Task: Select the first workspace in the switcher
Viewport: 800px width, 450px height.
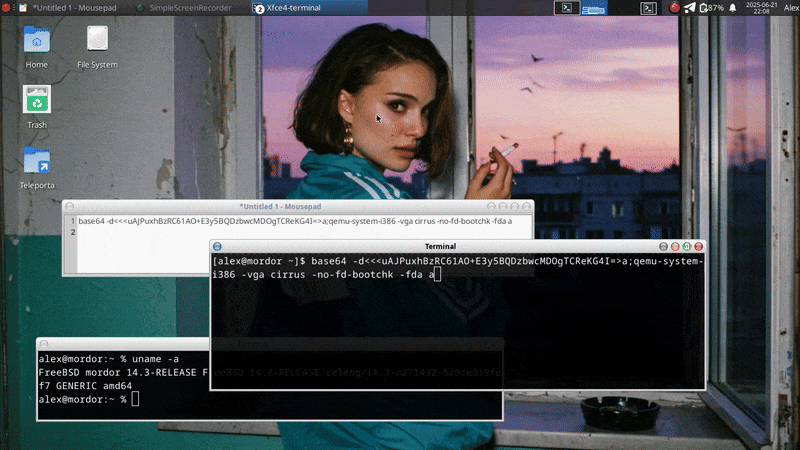Action: (x=567, y=8)
